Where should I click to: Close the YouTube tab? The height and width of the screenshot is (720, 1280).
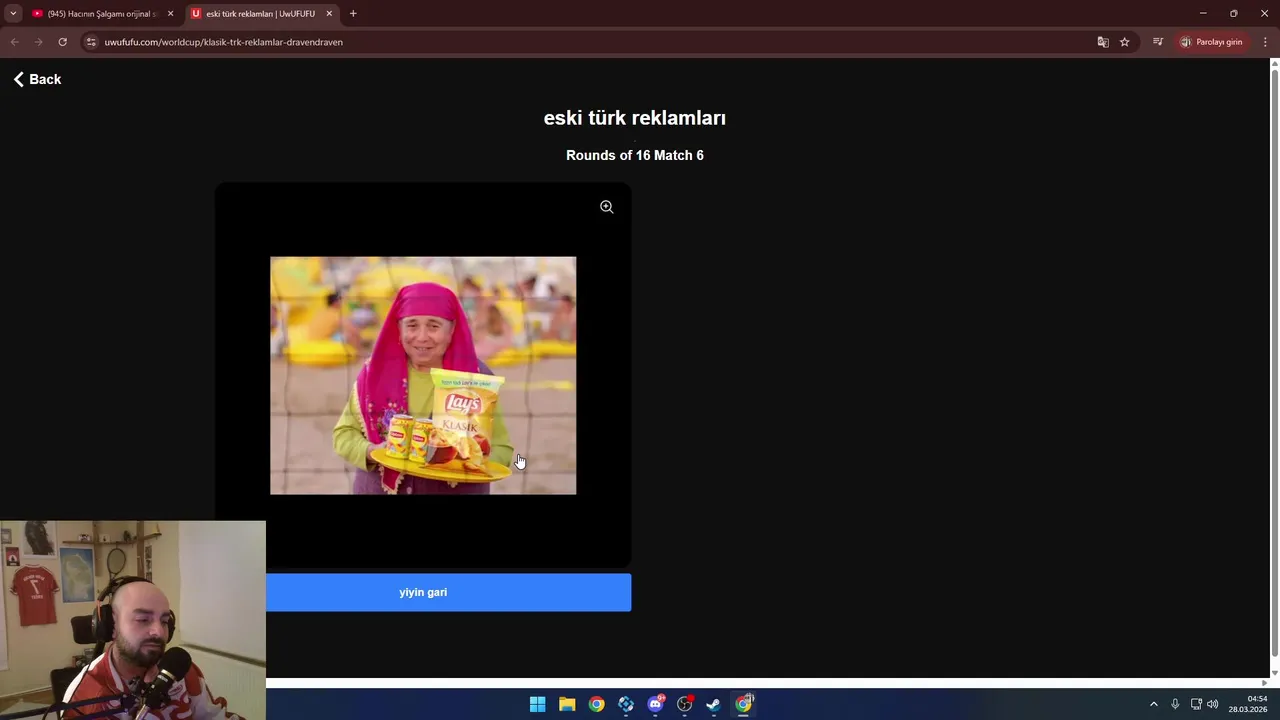click(x=170, y=14)
